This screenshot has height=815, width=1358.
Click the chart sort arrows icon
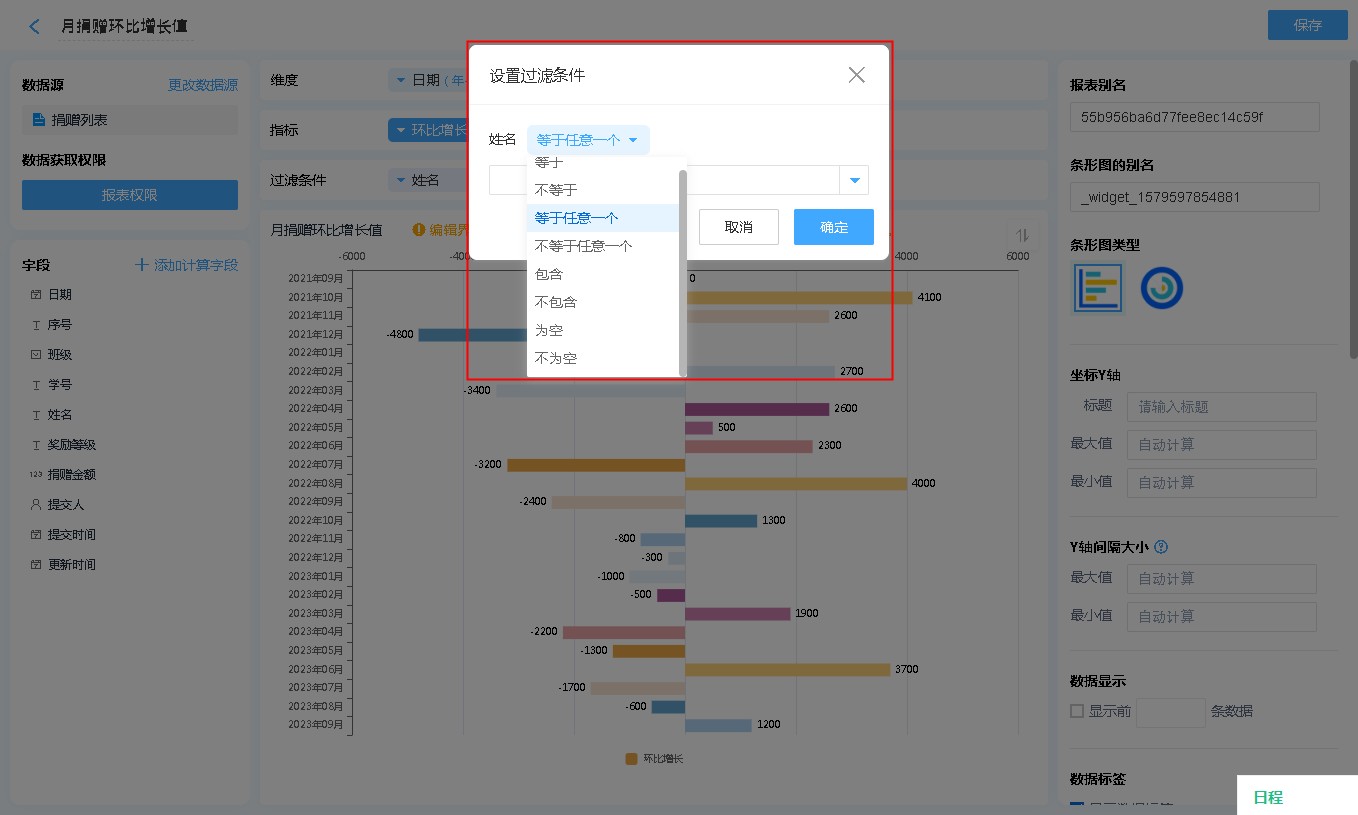coord(1022,235)
